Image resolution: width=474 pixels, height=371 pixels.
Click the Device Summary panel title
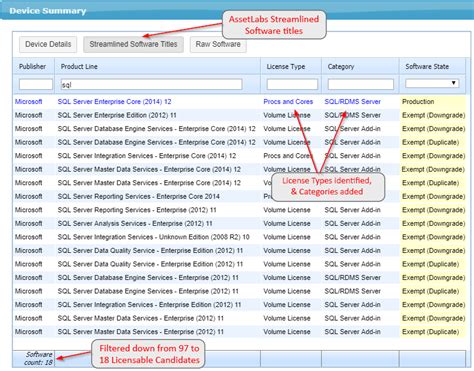[48, 11]
